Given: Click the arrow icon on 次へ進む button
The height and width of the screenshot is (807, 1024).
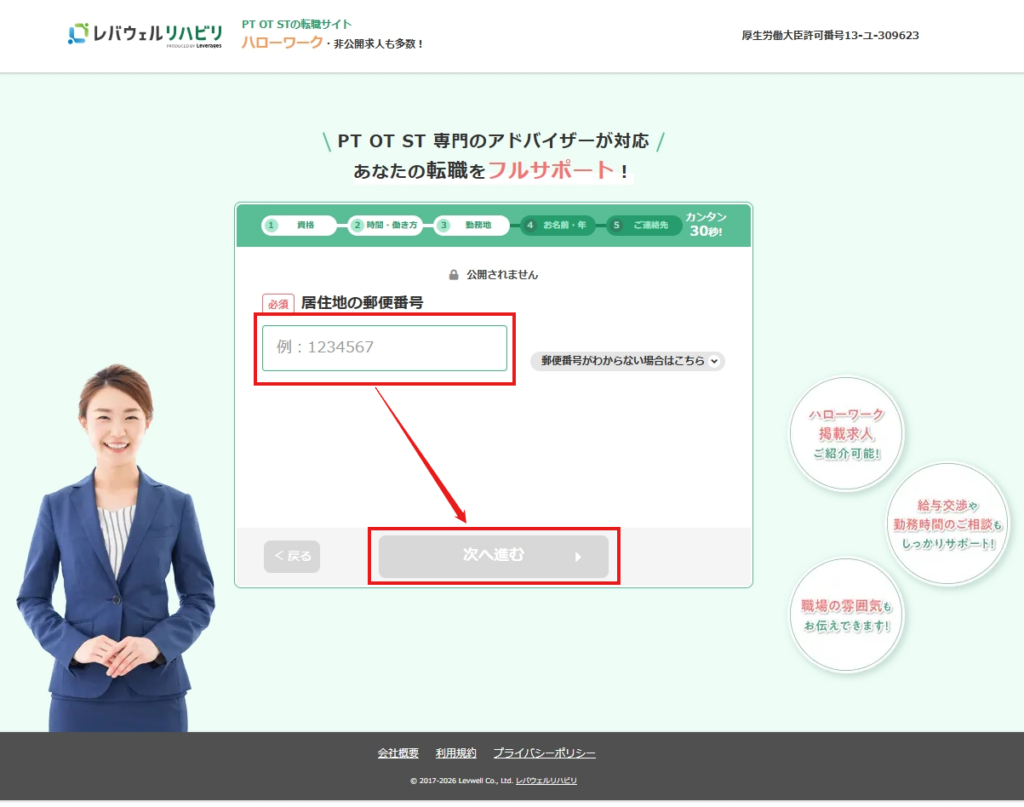Looking at the screenshot, I should (x=578, y=557).
